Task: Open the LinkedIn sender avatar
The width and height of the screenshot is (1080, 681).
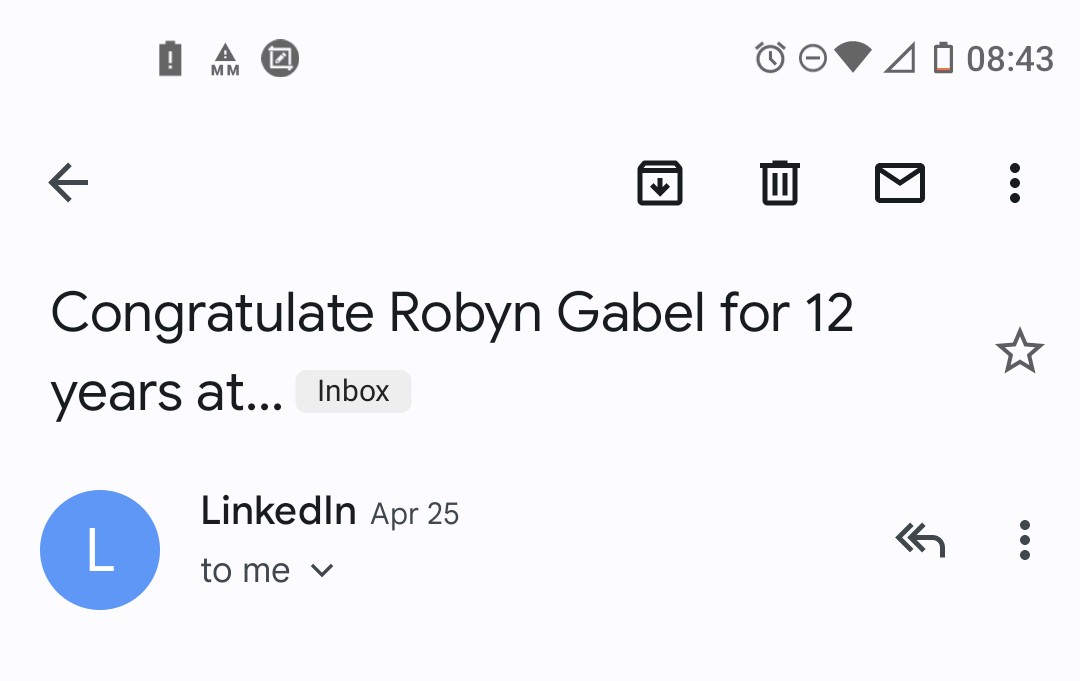Action: click(x=100, y=550)
